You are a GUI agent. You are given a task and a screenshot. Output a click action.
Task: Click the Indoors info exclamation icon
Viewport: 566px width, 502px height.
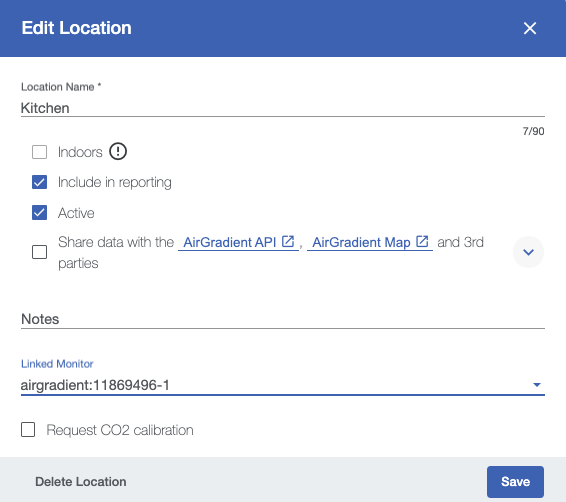(x=118, y=152)
